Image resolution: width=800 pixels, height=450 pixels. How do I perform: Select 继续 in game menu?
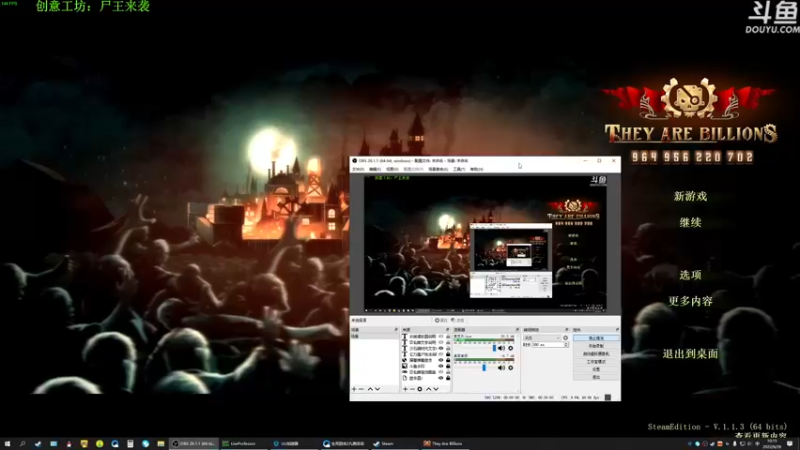[690, 222]
